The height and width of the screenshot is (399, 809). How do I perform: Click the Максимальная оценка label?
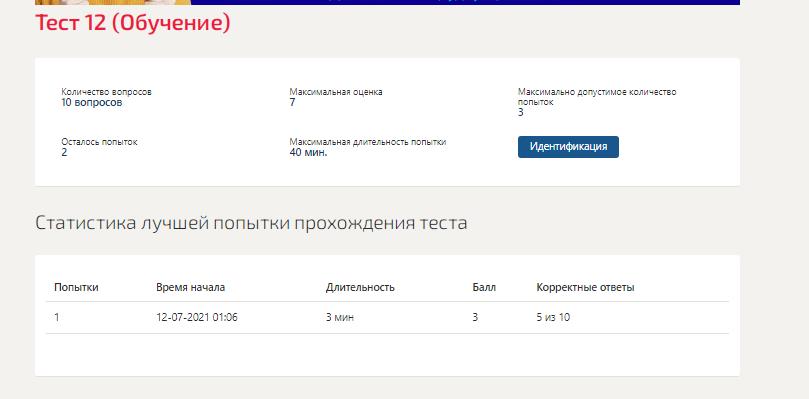336,92
